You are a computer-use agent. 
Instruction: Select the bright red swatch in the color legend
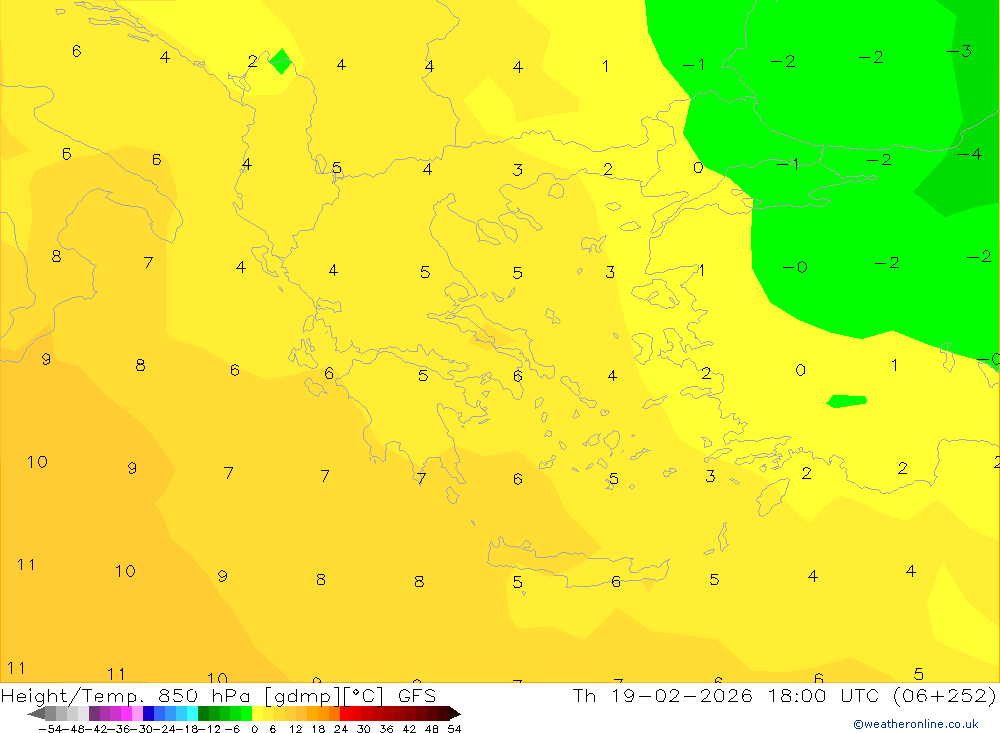tap(345, 713)
